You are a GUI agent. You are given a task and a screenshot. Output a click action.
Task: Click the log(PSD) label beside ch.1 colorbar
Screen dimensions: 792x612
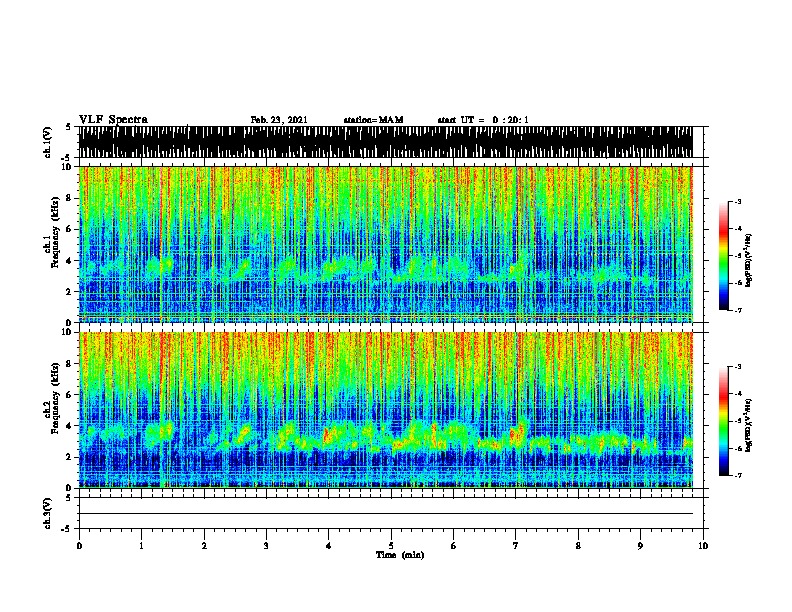tap(748, 260)
